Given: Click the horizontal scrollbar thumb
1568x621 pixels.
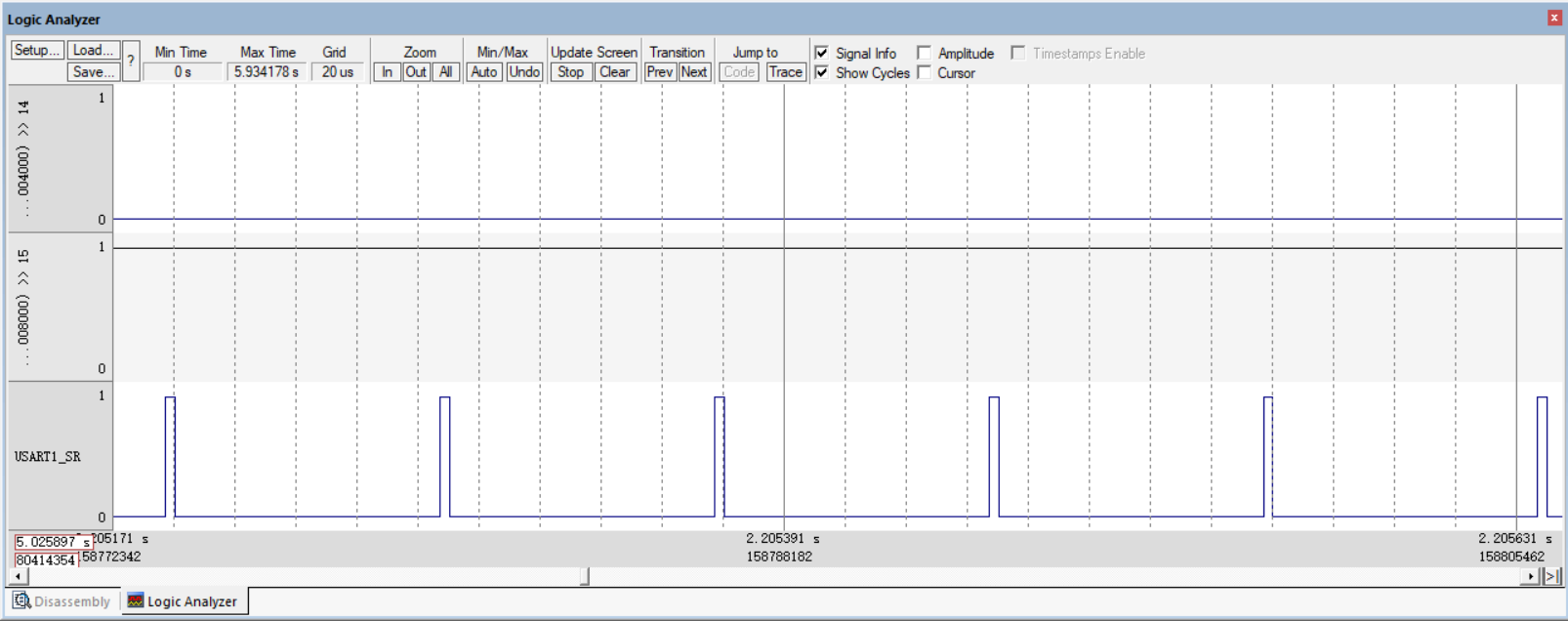Looking at the screenshot, I should pos(585,576).
